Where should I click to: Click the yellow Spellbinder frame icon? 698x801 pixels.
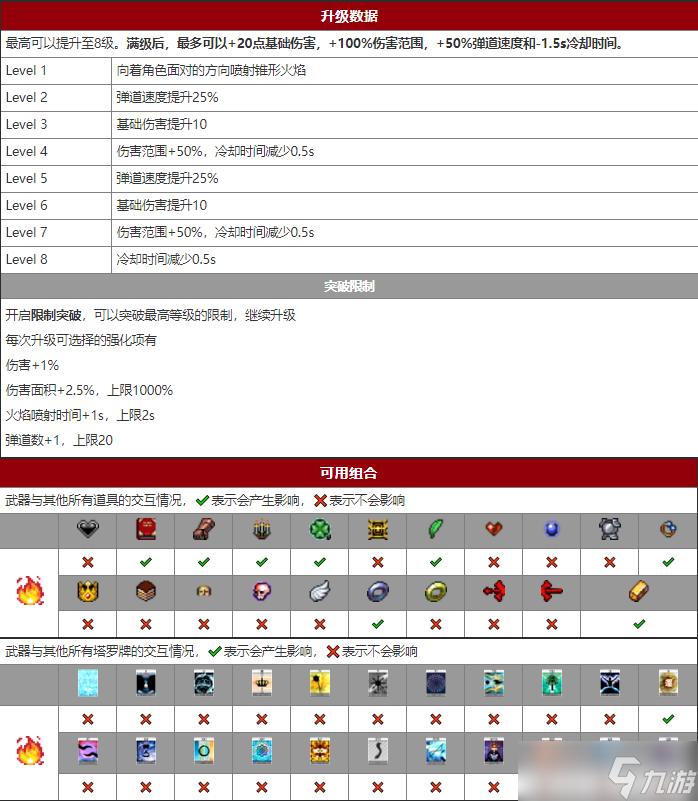[x=378, y=529]
